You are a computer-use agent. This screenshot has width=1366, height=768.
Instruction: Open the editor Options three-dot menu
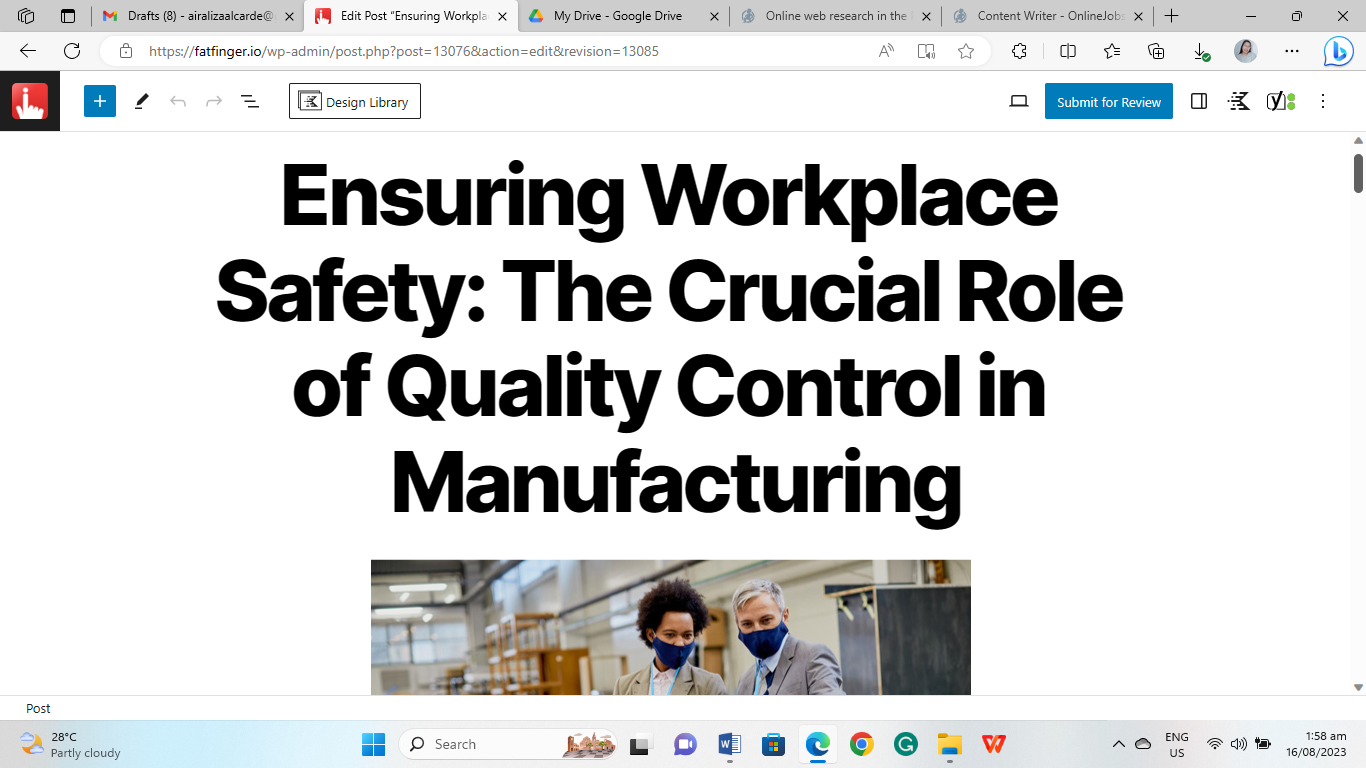(1323, 101)
